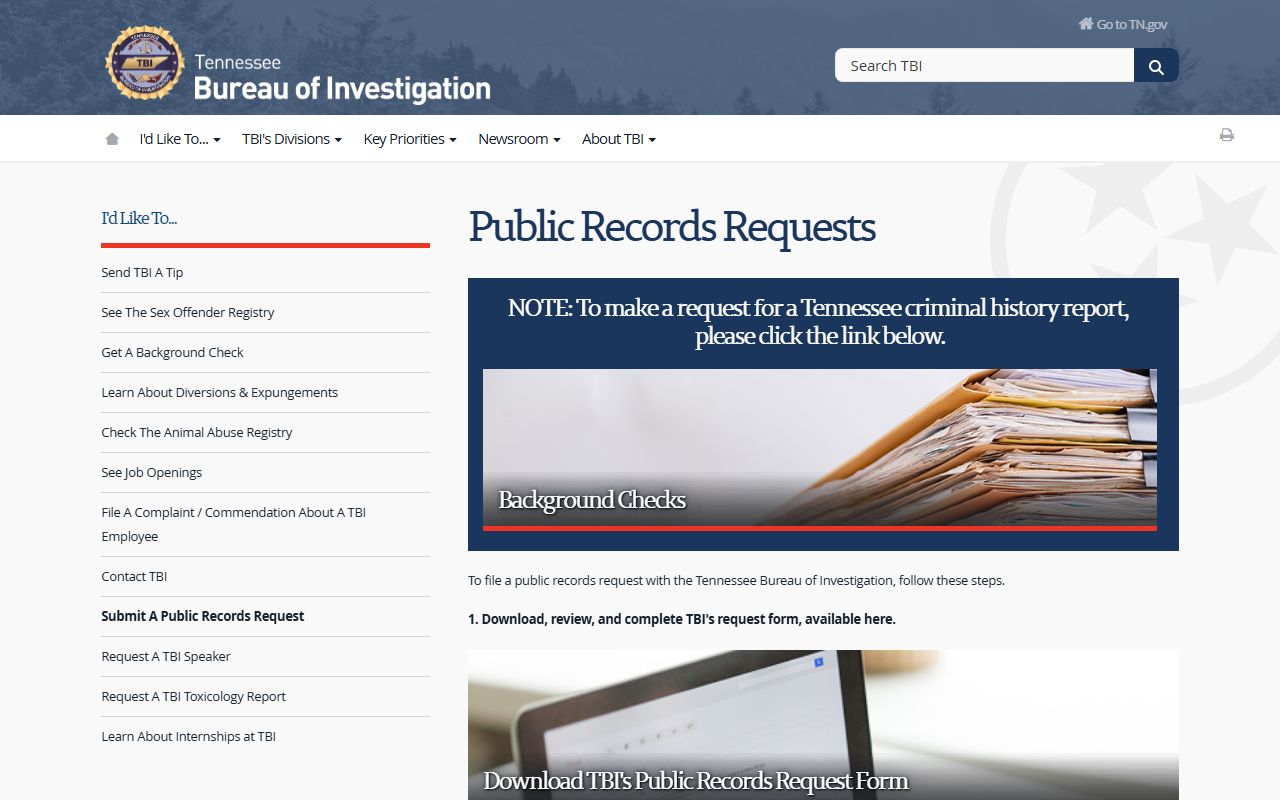Expand the About TBI dropdown menu

coord(619,139)
